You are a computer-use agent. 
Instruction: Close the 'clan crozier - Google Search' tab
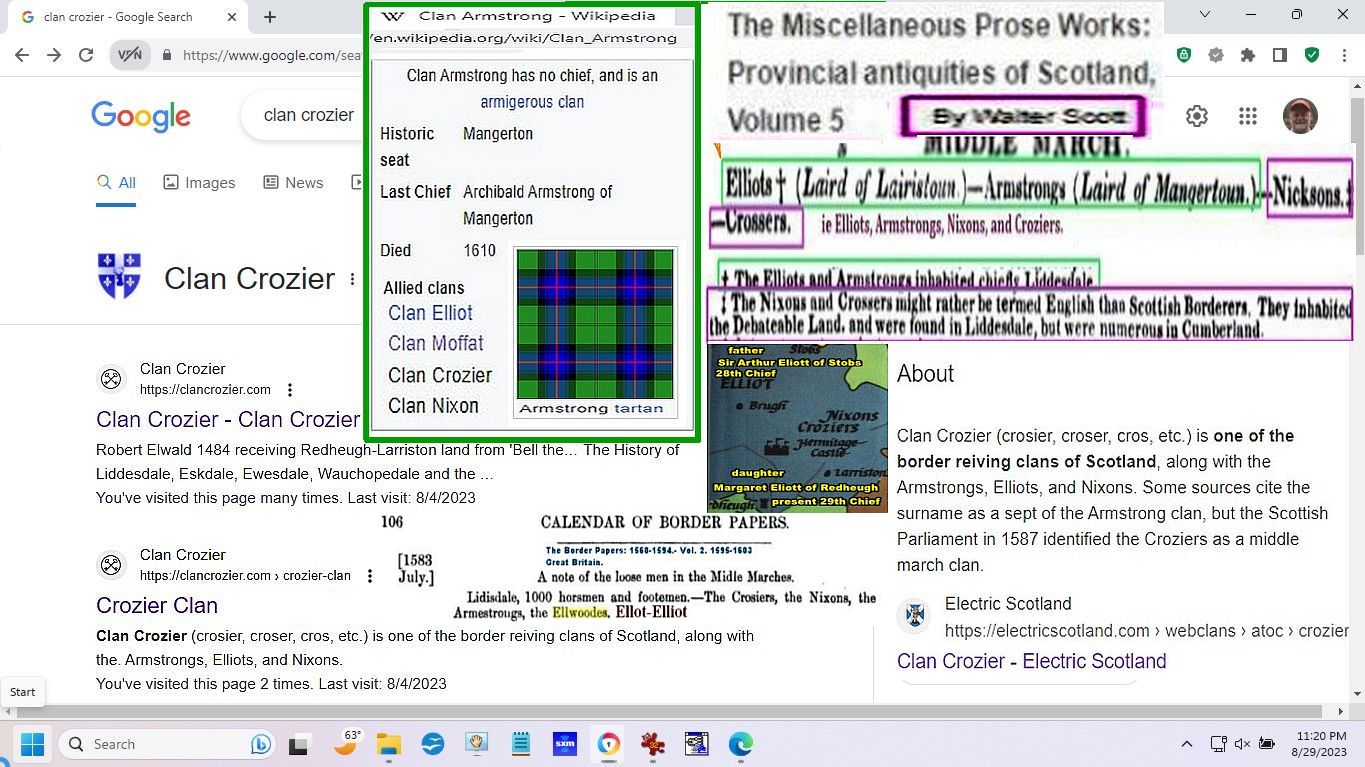point(232,17)
